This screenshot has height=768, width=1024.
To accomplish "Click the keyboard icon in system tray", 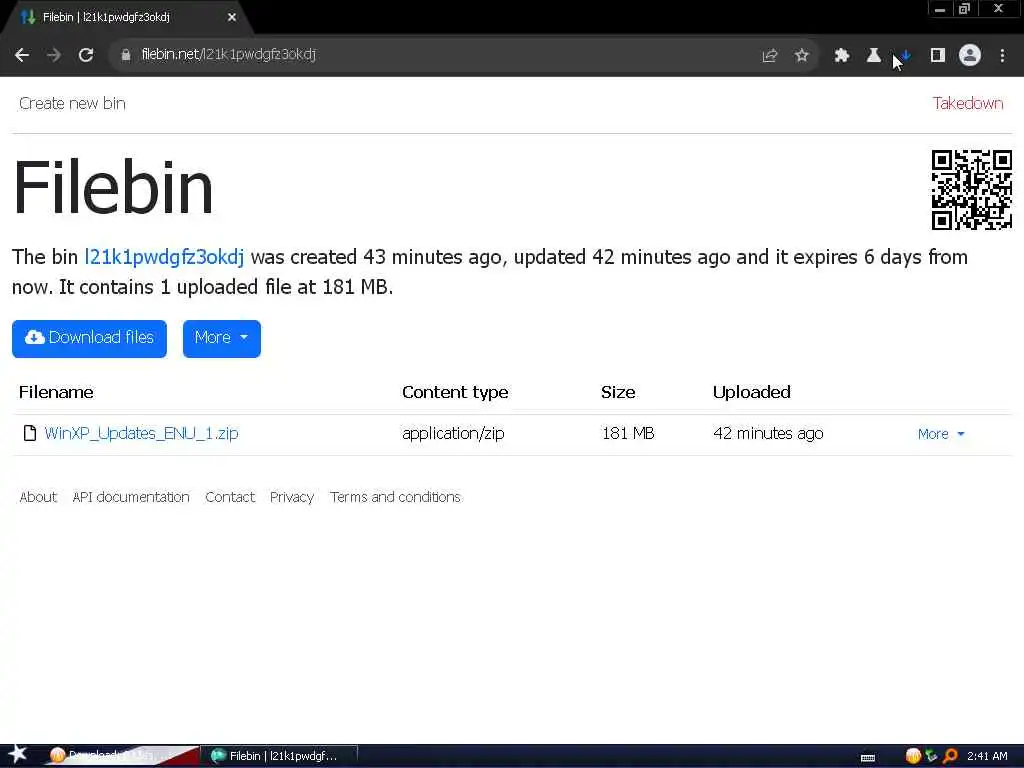I will click(868, 758).
